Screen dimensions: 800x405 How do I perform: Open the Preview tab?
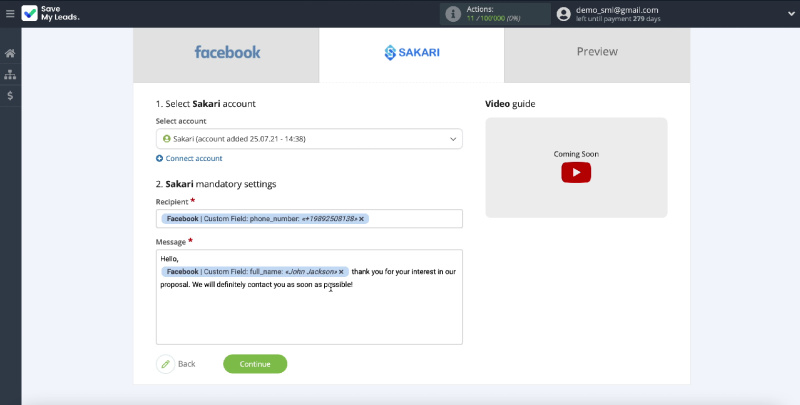[x=596, y=52]
